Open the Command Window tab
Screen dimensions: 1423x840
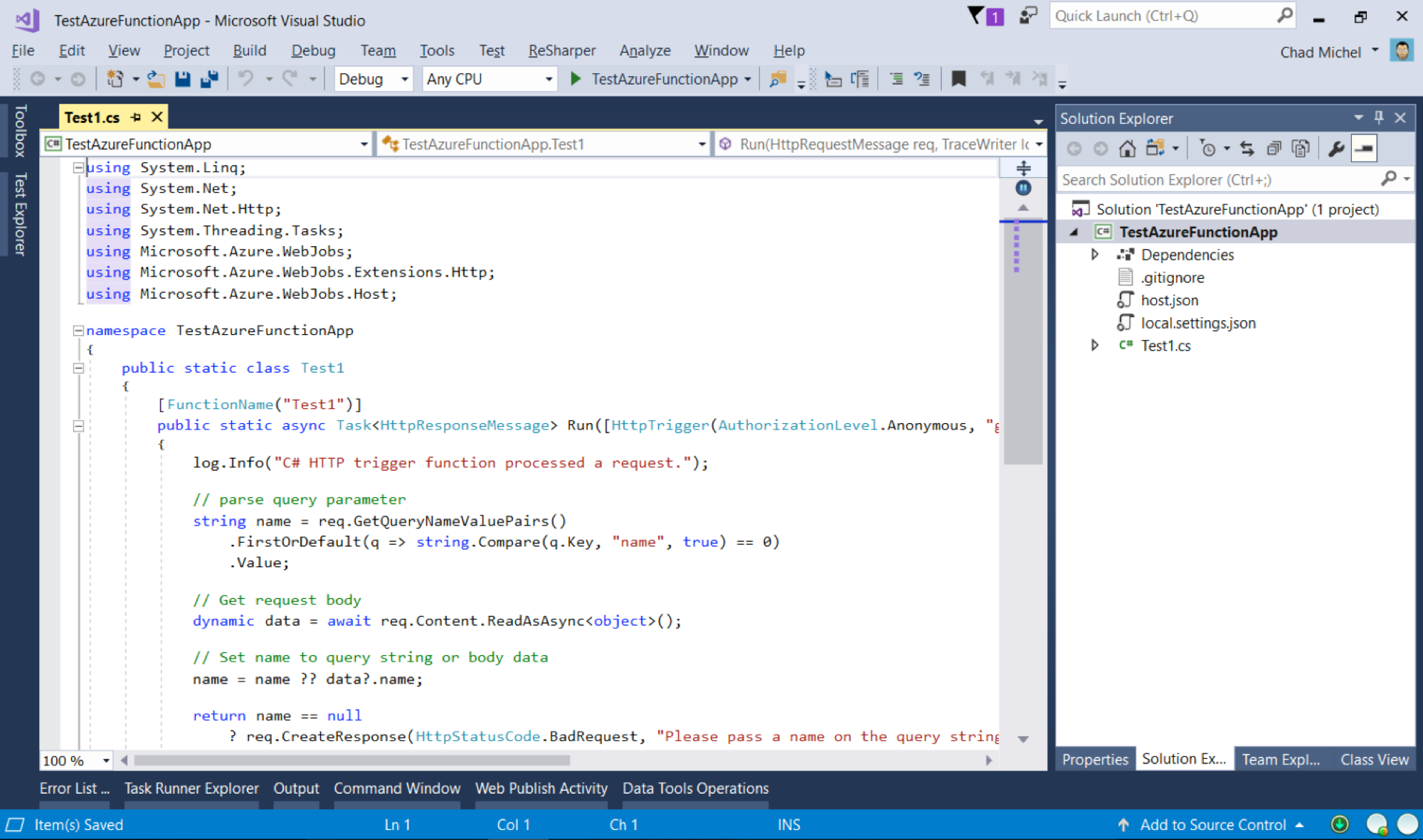point(397,789)
